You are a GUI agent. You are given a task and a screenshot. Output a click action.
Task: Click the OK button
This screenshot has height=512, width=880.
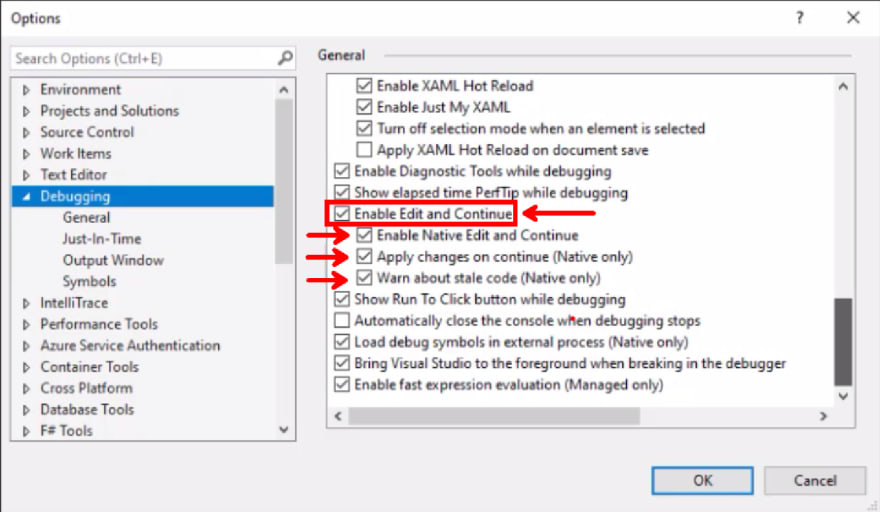tap(702, 481)
